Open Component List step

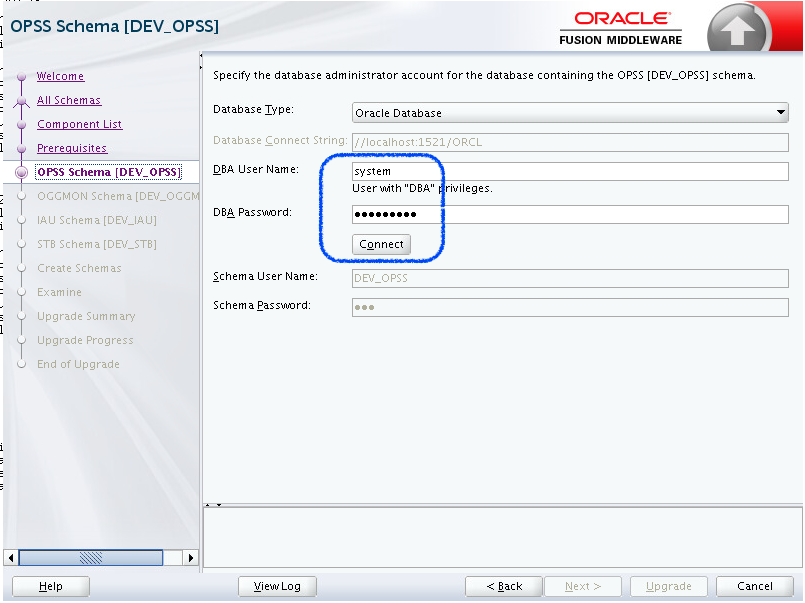point(80,124)
